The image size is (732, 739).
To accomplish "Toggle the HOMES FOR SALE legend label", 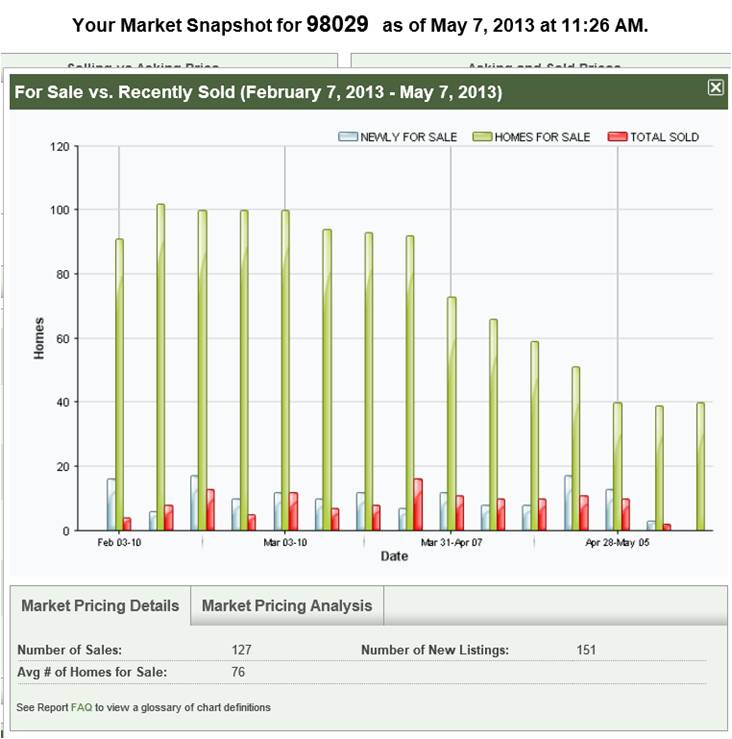I will click(542, 137).
